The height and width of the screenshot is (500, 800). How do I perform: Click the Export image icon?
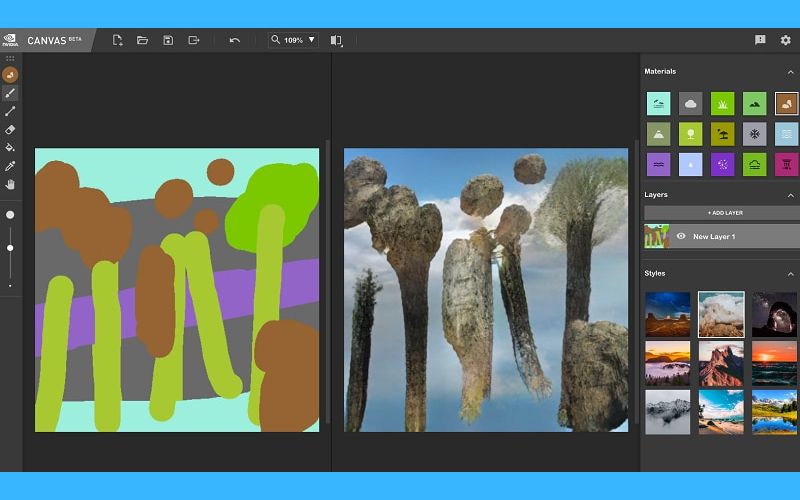coord(193,40)
